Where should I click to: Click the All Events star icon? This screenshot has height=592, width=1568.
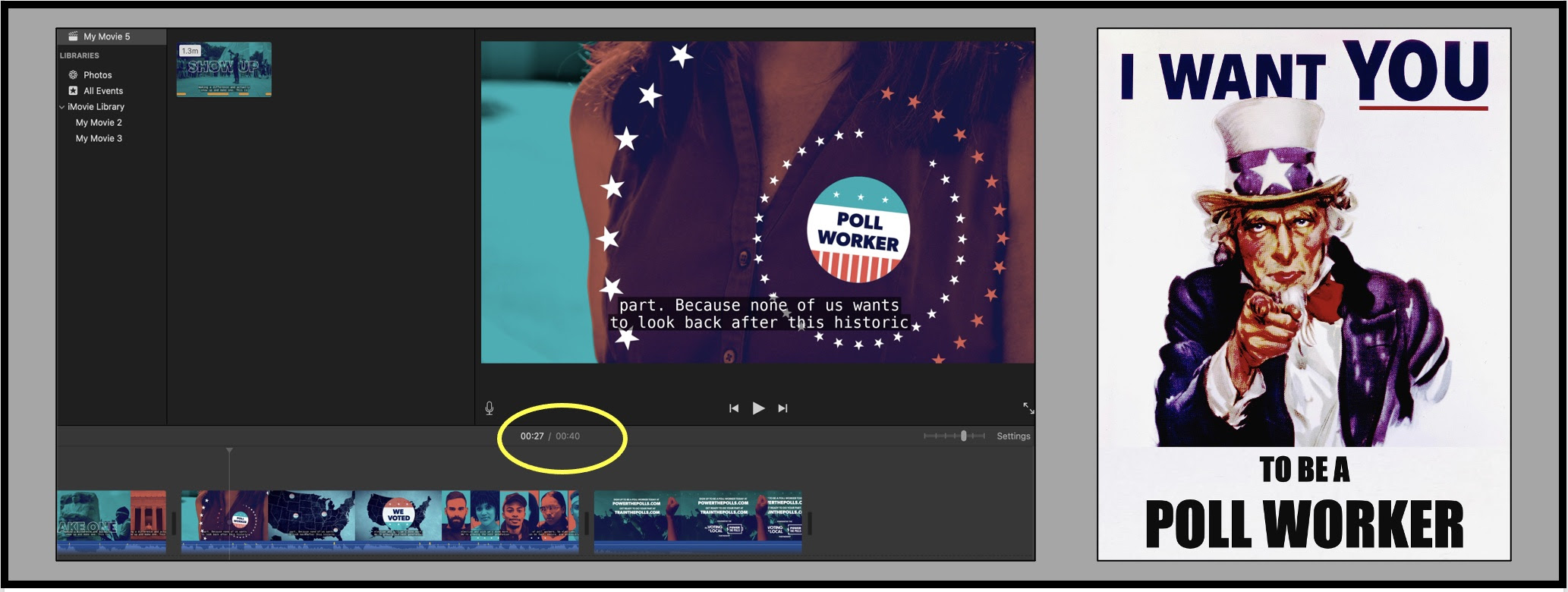73,91
